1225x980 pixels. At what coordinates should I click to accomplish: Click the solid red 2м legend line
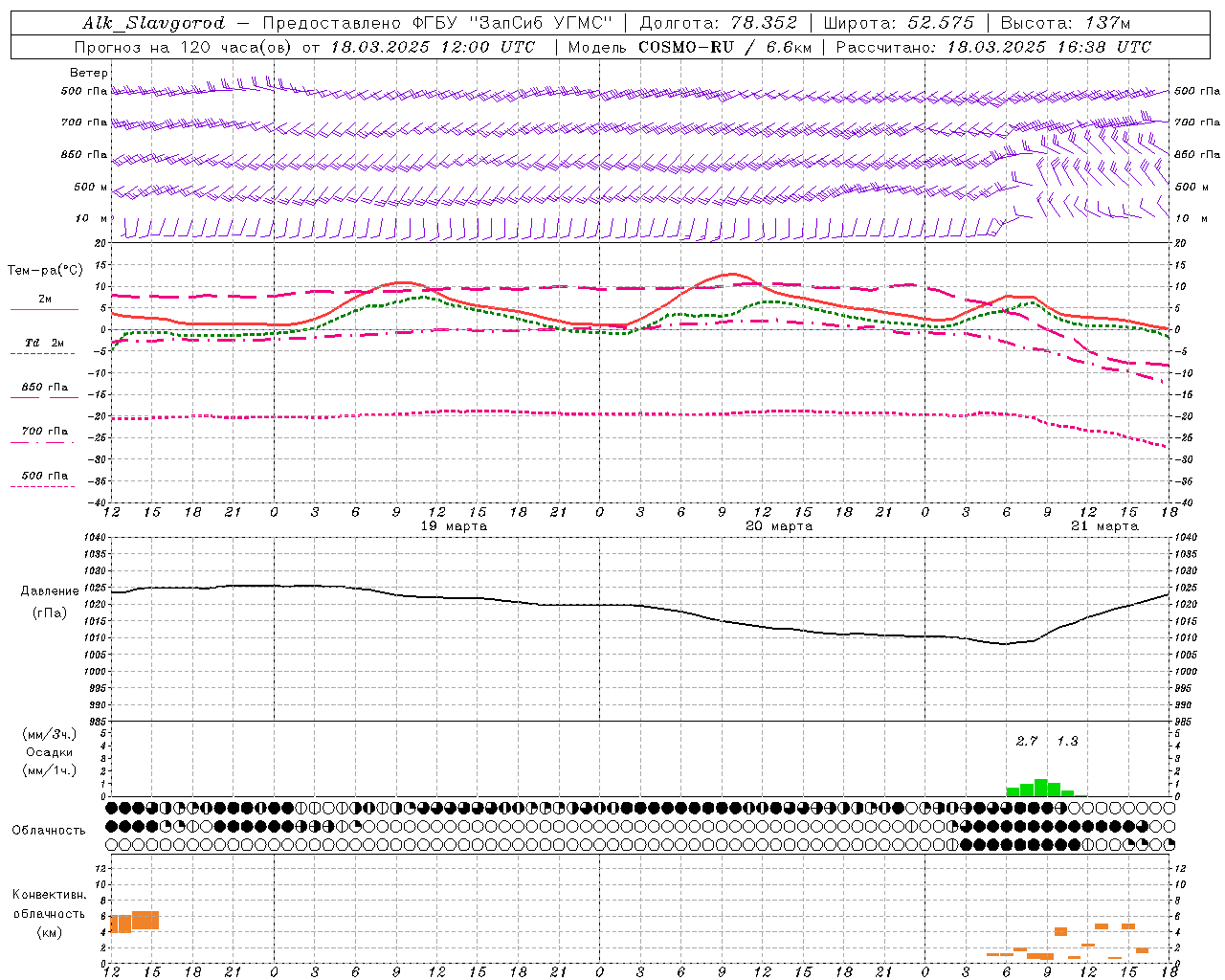pos(44,309)
